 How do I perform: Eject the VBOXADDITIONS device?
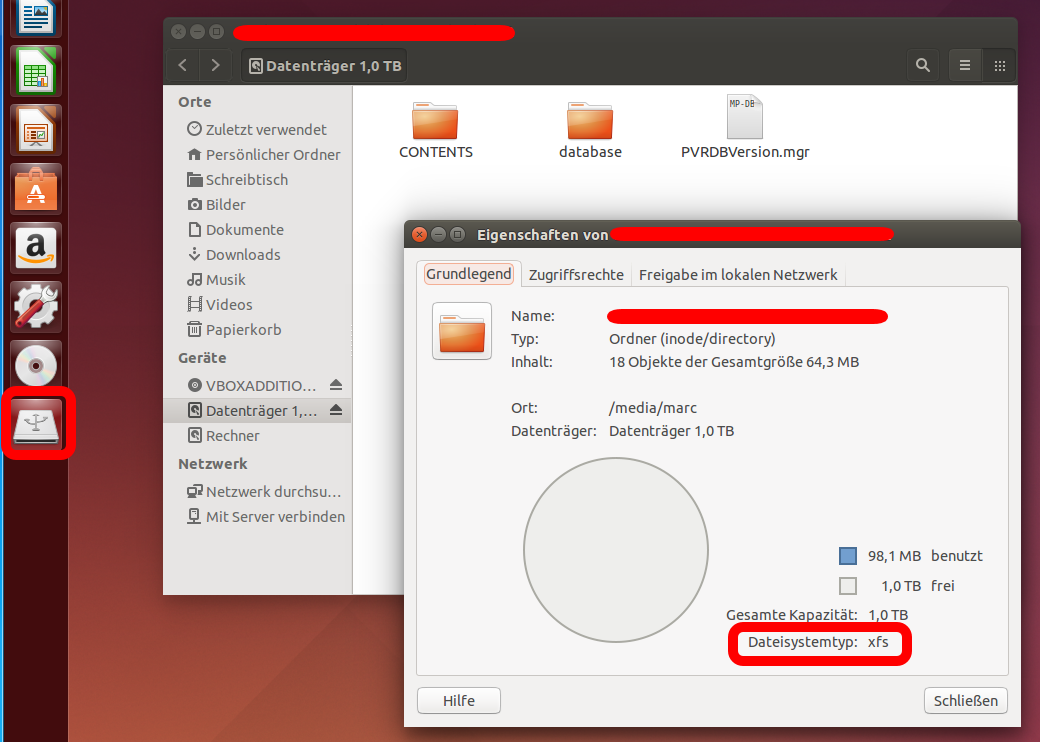tap(337, 385)
